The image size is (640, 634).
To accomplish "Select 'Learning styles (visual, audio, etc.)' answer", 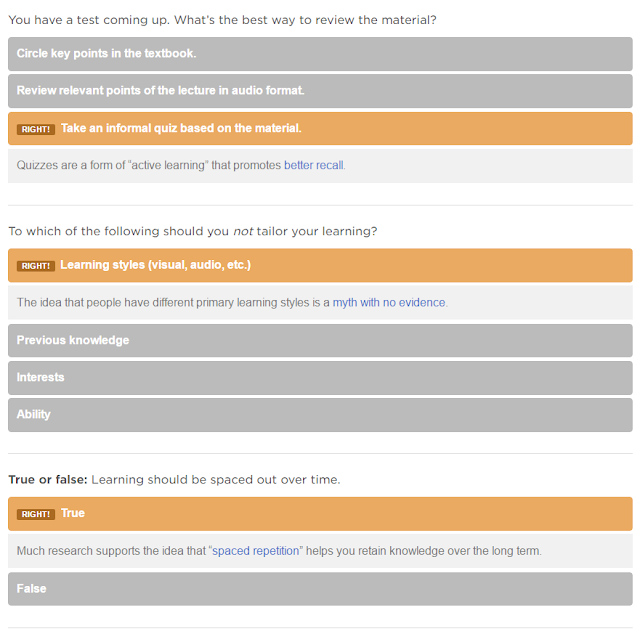I will click(320, 265).
